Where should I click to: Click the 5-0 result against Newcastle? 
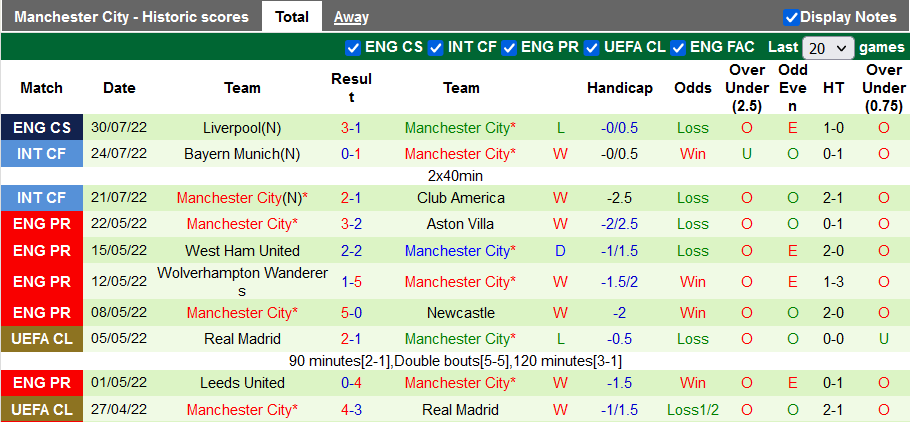[351, 313]
